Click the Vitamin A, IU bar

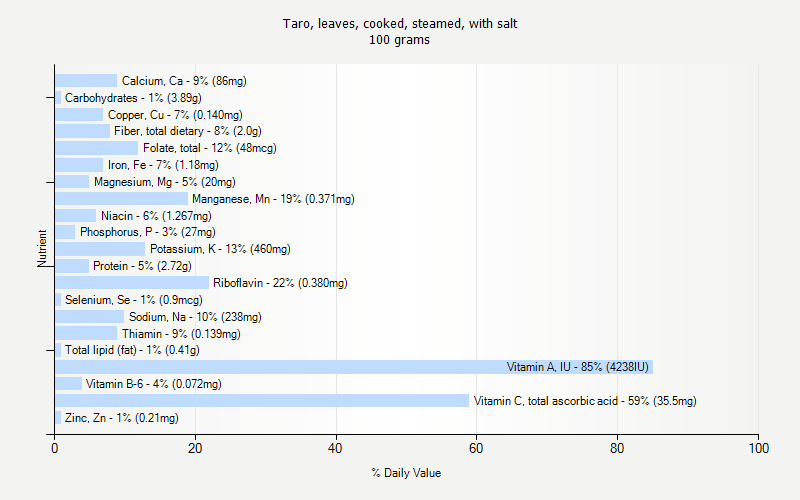point(354,367)
